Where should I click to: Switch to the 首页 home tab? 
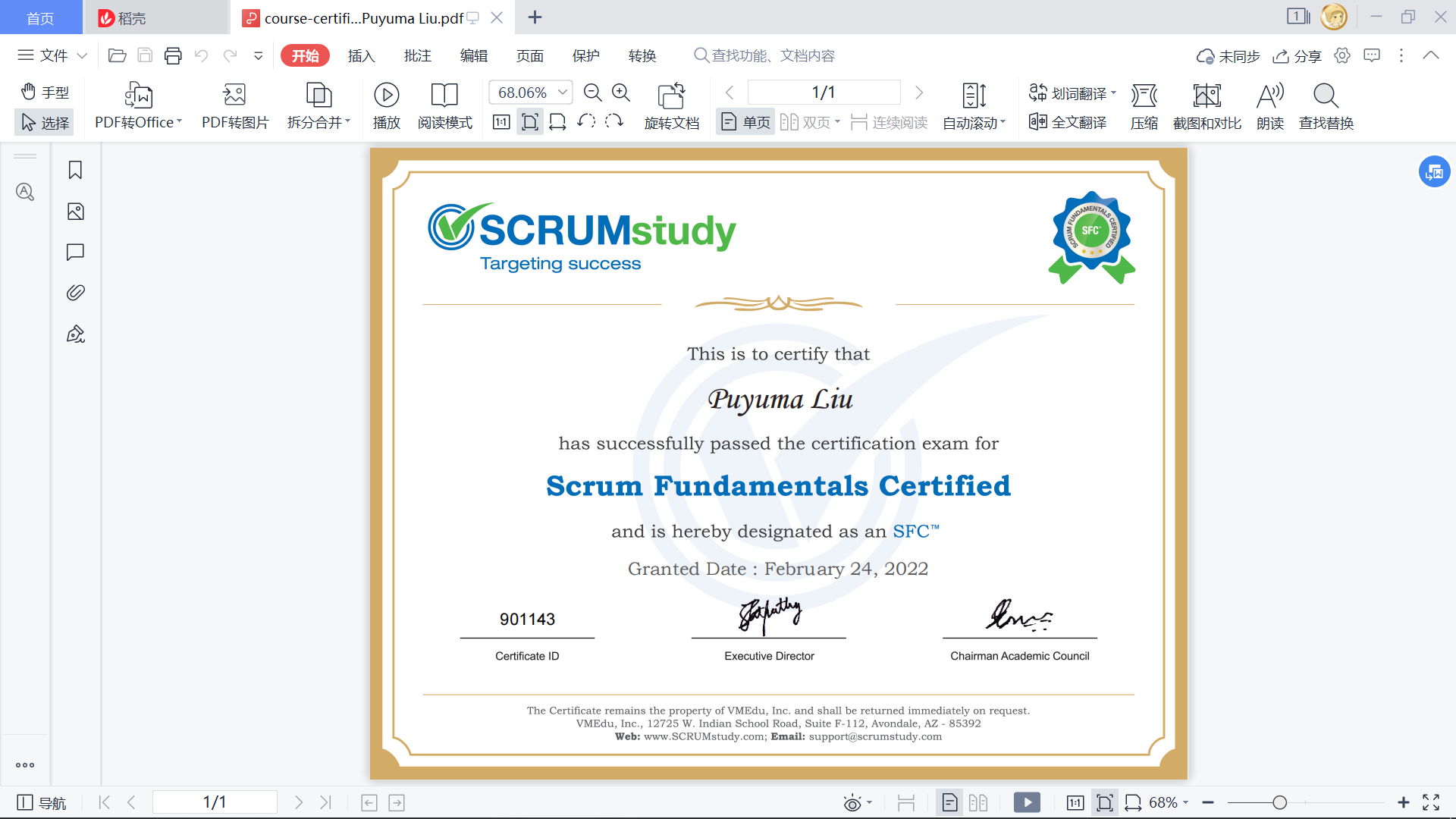(41, 17)
